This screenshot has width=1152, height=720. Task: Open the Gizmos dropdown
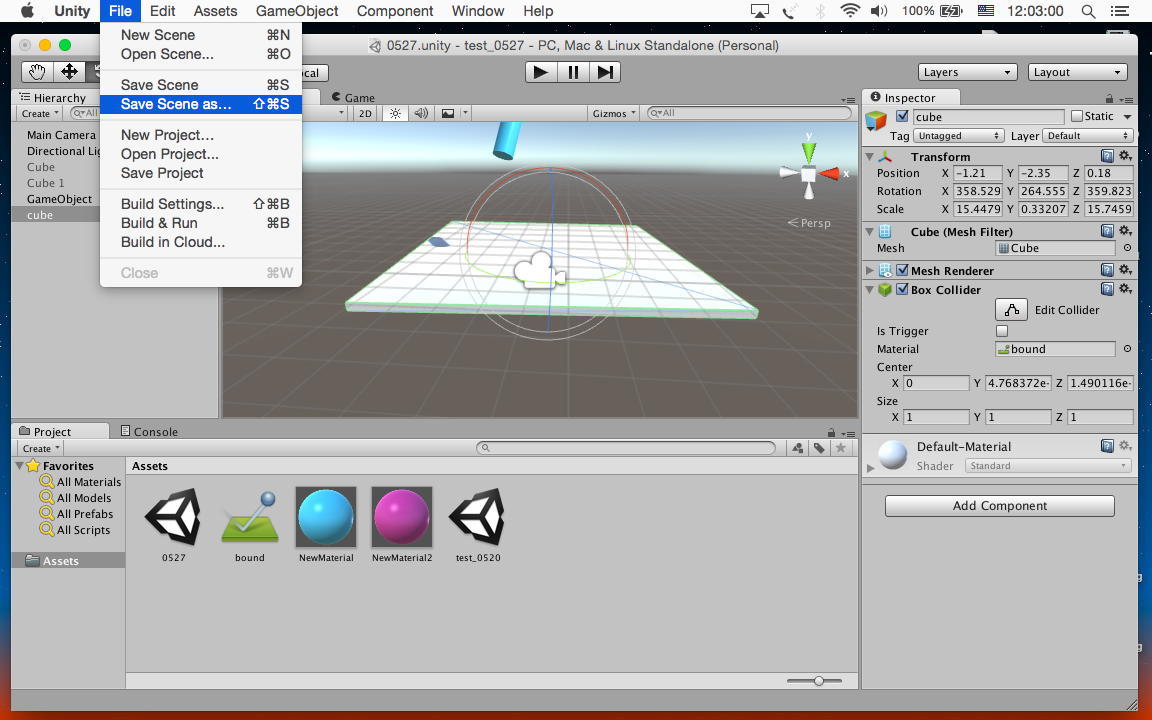point(614,113)
